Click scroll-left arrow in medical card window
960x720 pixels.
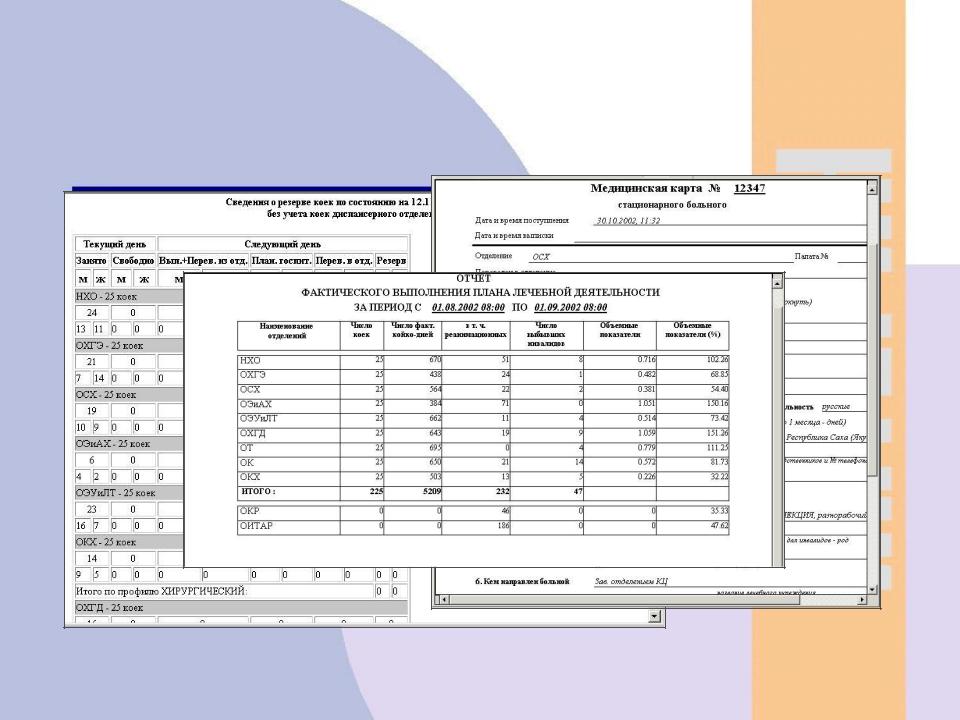click(441, 599)
